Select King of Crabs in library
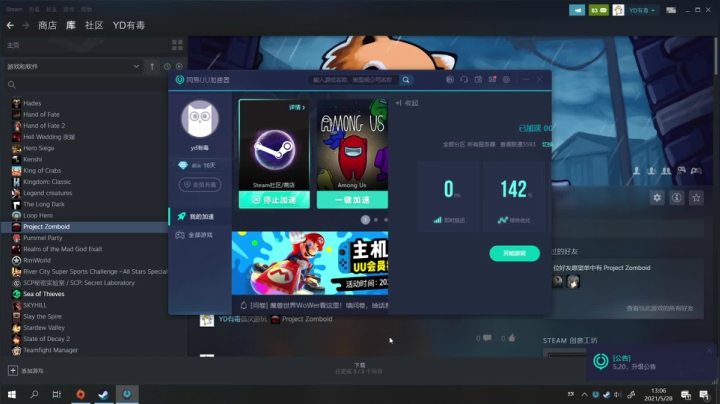The height and width of the screenshot is (404, 720). point(42,170)
